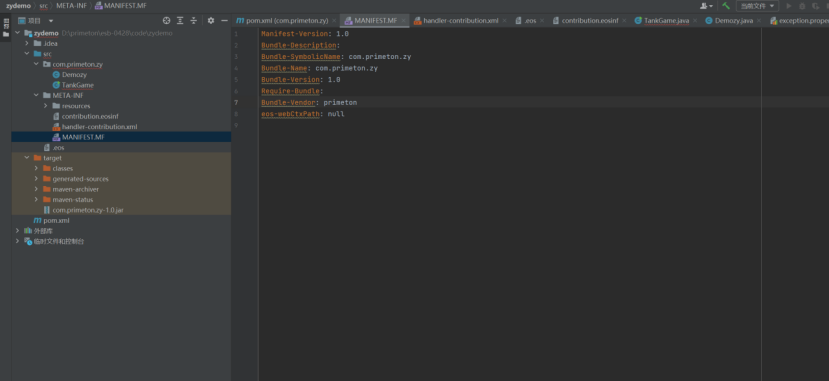Hide the project panel with minus icon
This screenshot has height=381, width=829.
click(x=224, y=21)
